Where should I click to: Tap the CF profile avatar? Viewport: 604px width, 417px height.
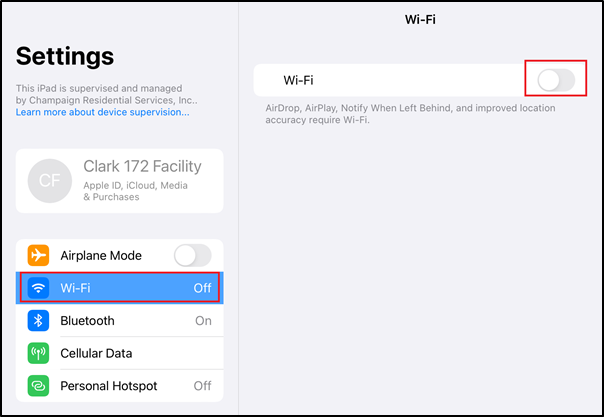point(50,181)
